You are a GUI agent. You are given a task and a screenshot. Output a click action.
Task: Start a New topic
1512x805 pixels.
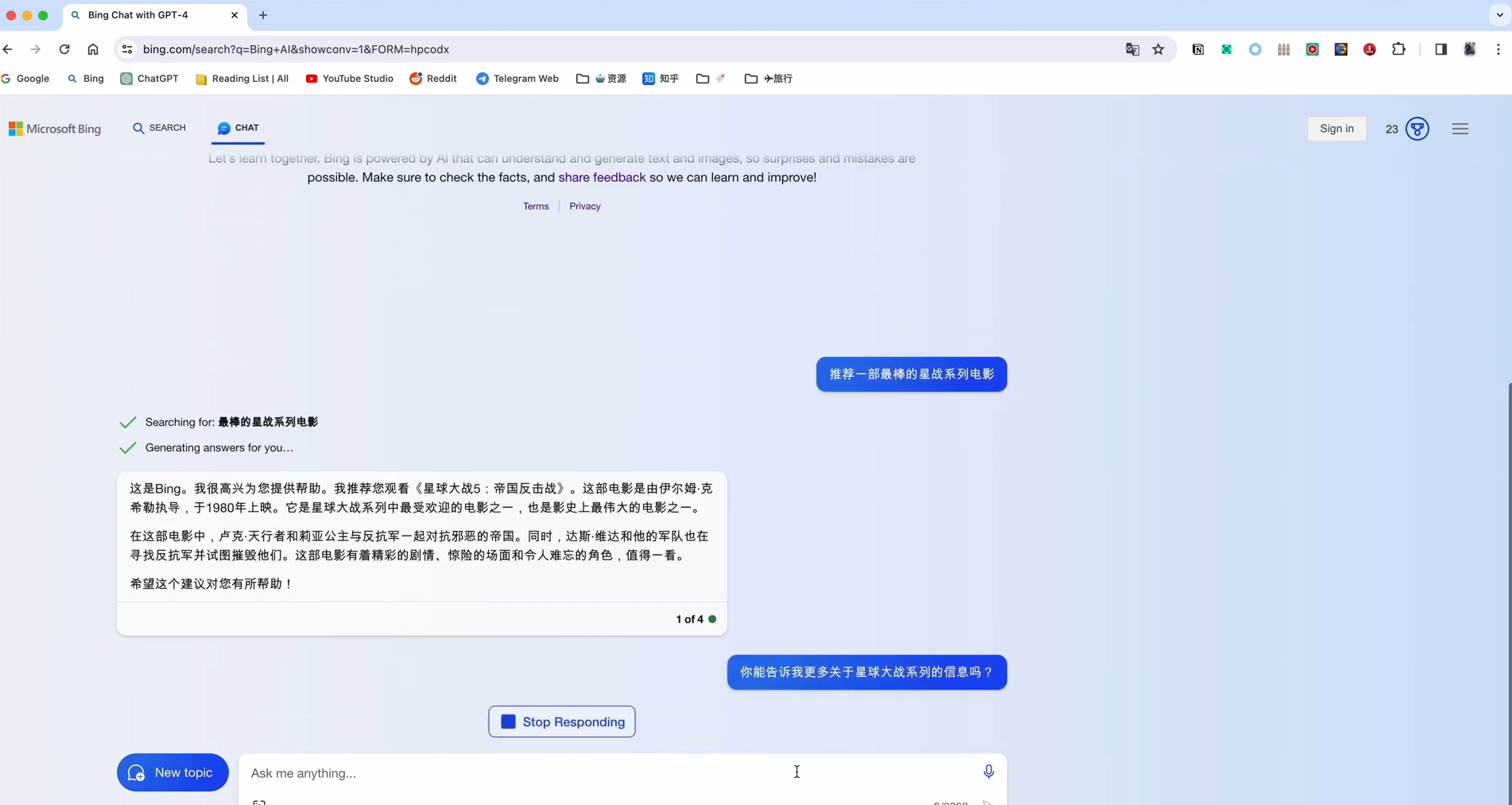pyautogui.click(x=173, y=772)
